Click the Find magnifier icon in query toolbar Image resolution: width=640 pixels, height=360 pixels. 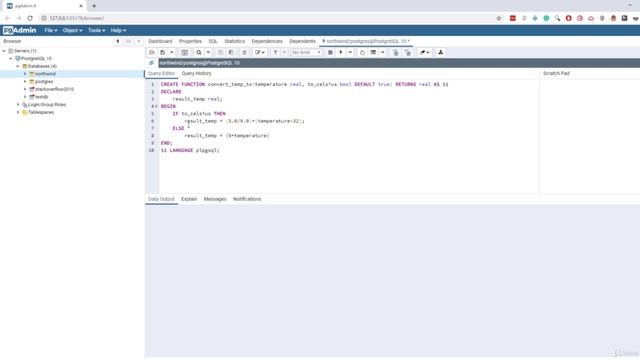click(x=199, y=53)
